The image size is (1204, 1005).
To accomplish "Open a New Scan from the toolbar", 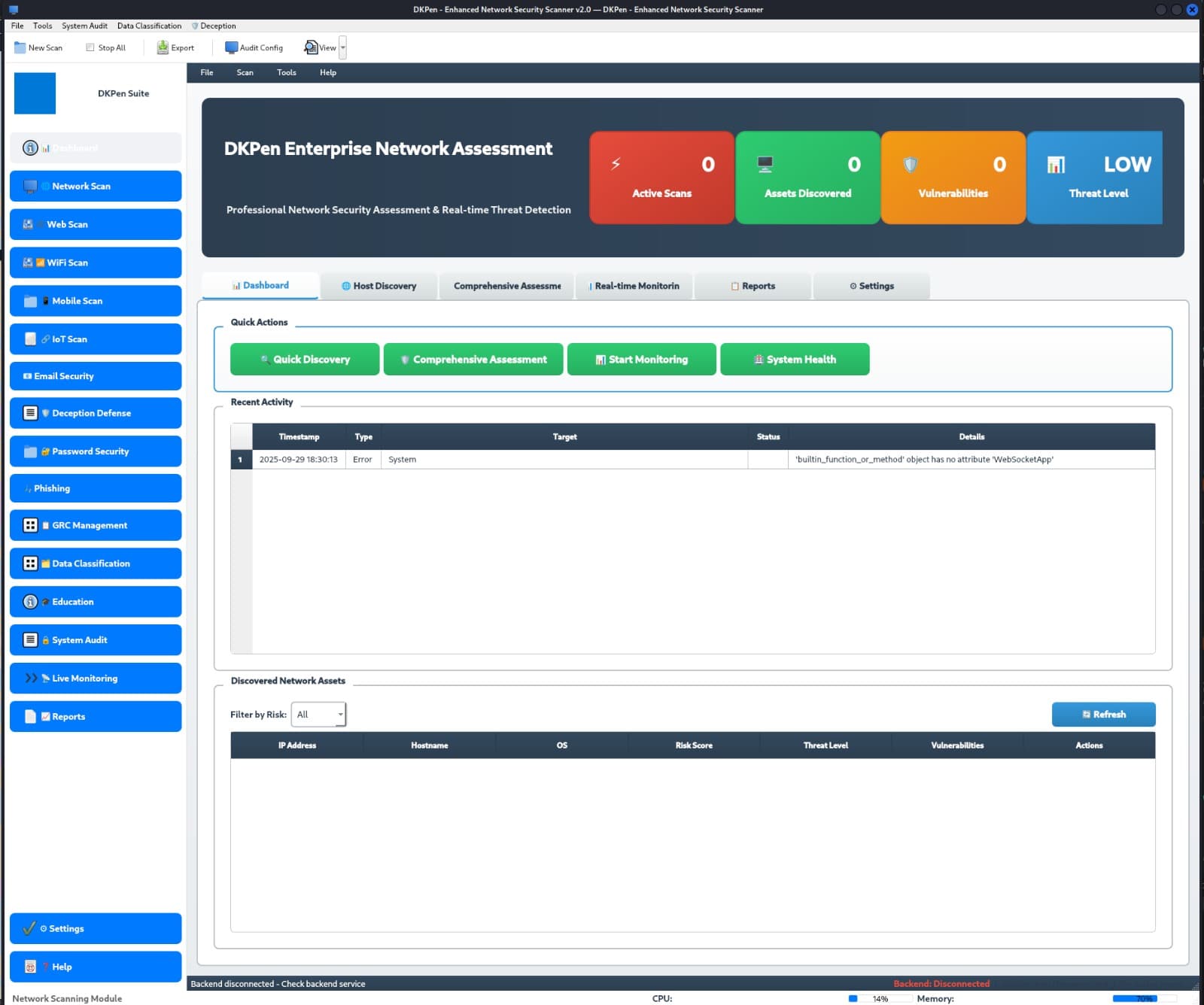I will point(37,47).
